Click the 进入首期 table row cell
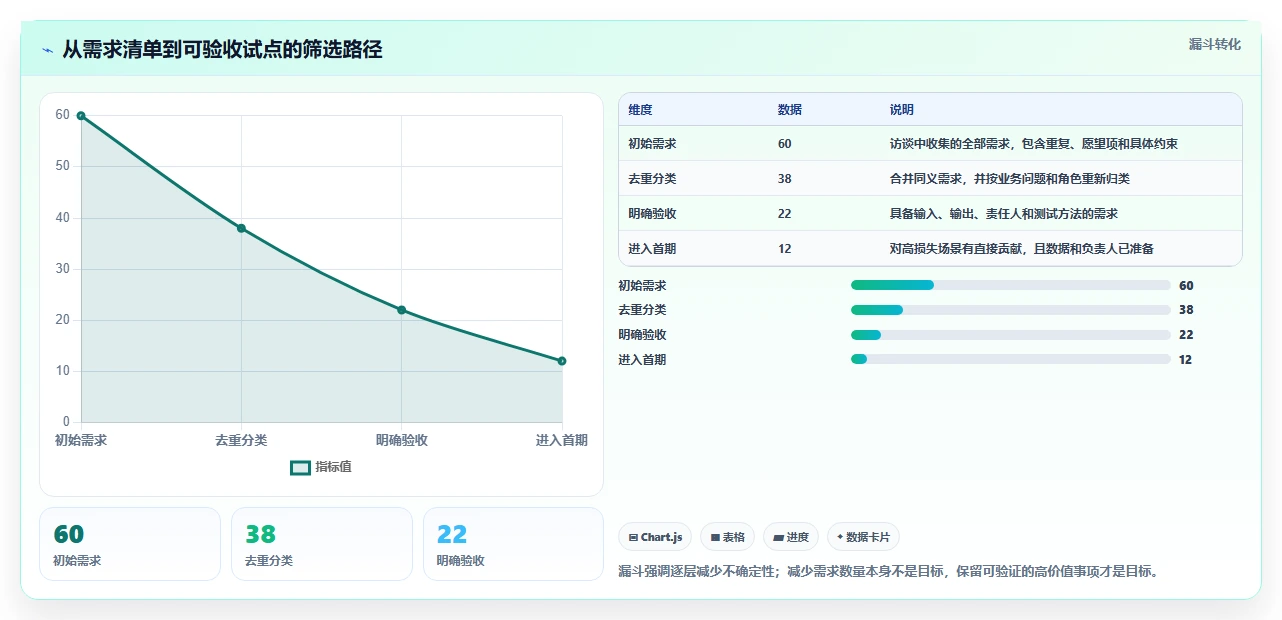The width and height of the screenshot is (1282, 620). 652,249
